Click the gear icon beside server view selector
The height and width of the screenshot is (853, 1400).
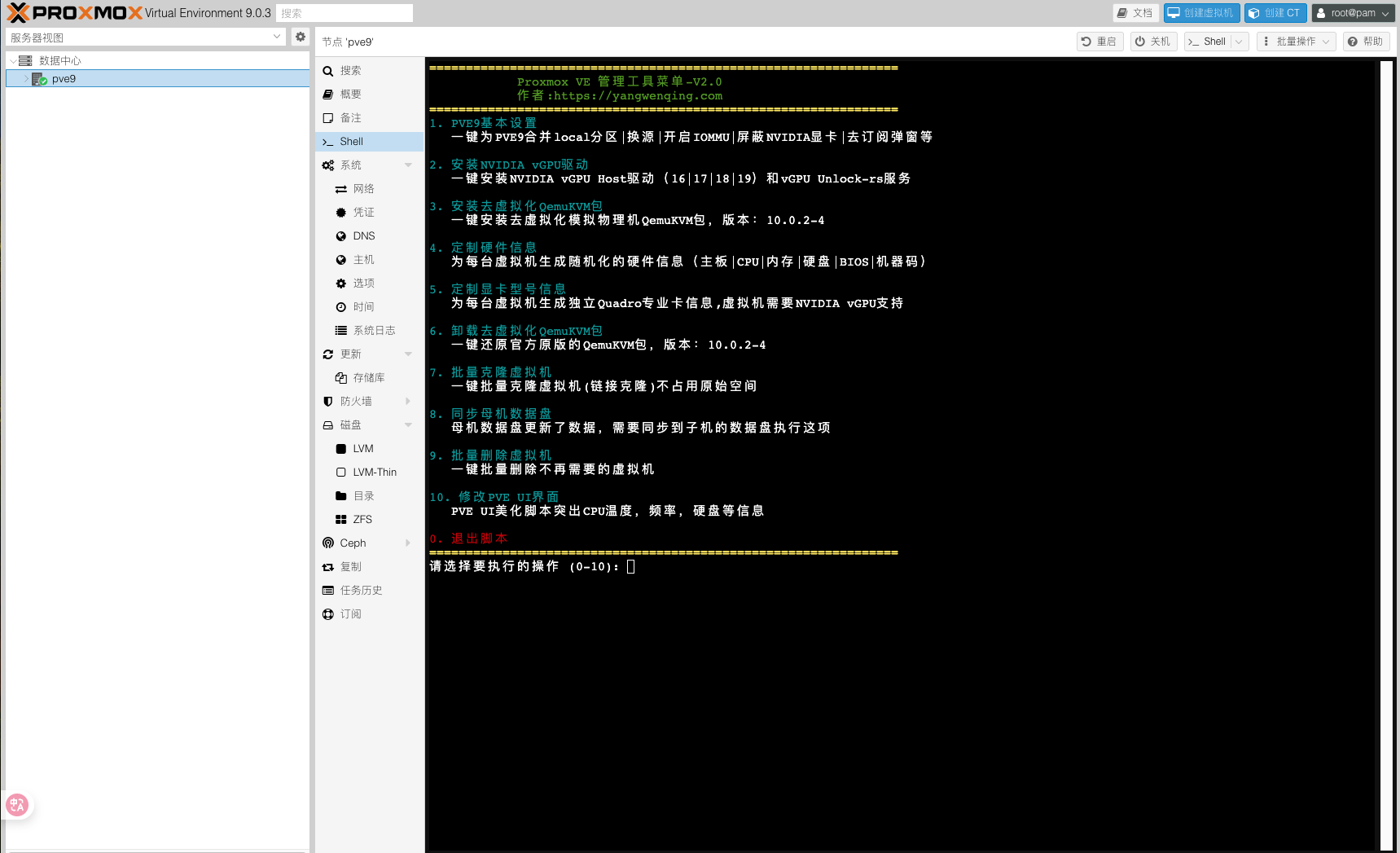coord(301,37)
